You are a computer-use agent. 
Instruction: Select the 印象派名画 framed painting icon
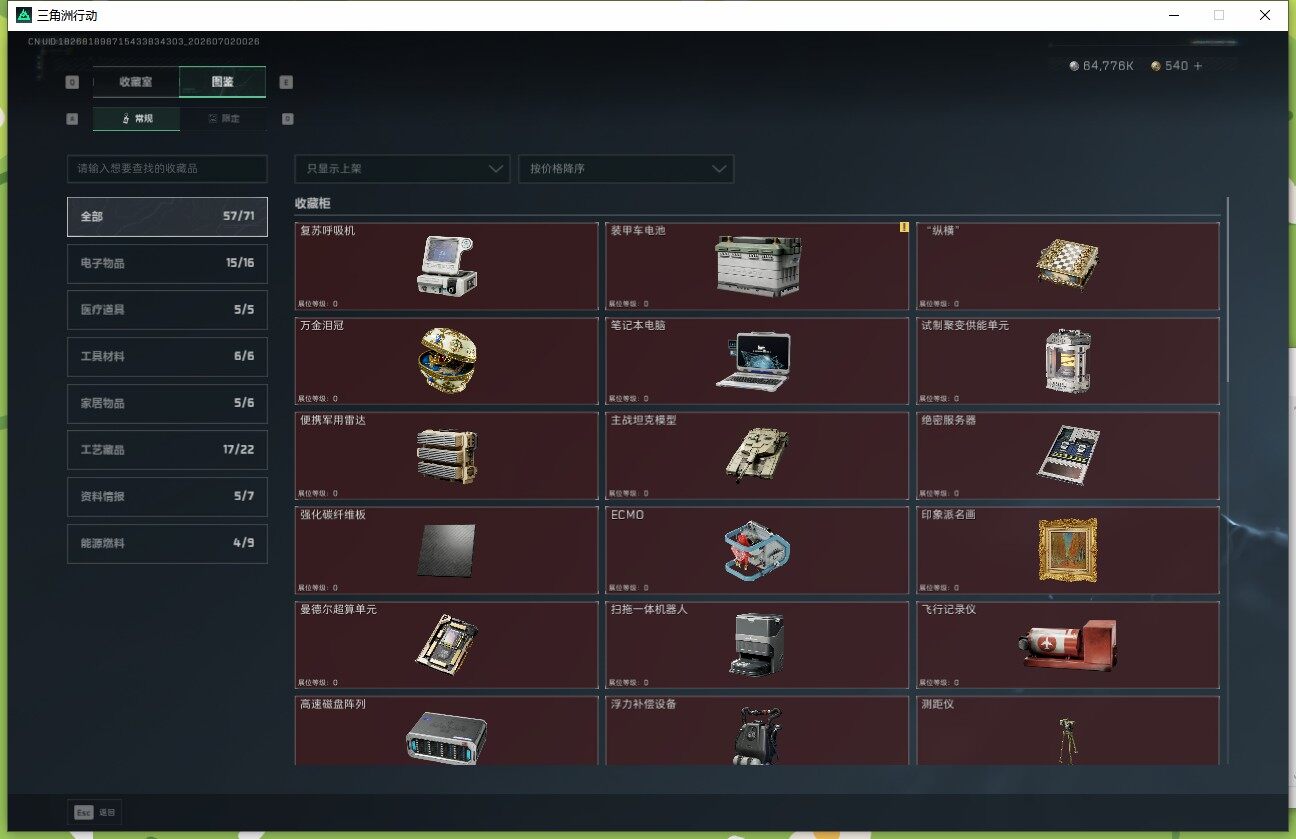click(x=1068, y=550)
